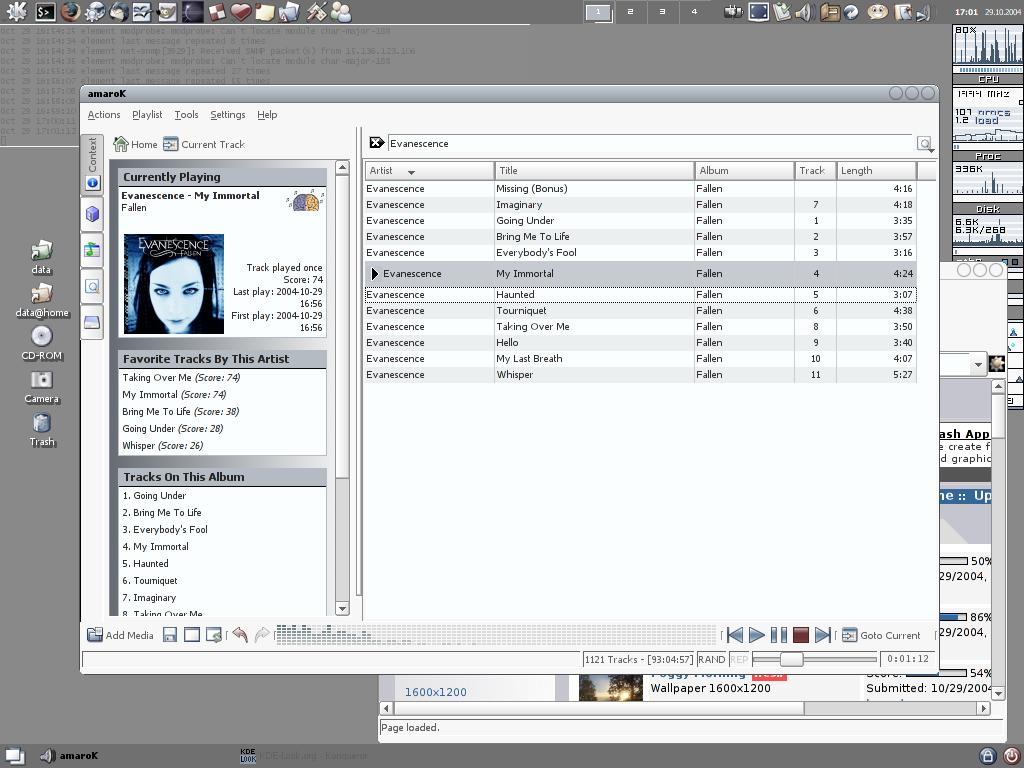1024x768 pixels.
Task: Click favorite track link Taking Over Me (Score: 74)
Action: (181, 377)
